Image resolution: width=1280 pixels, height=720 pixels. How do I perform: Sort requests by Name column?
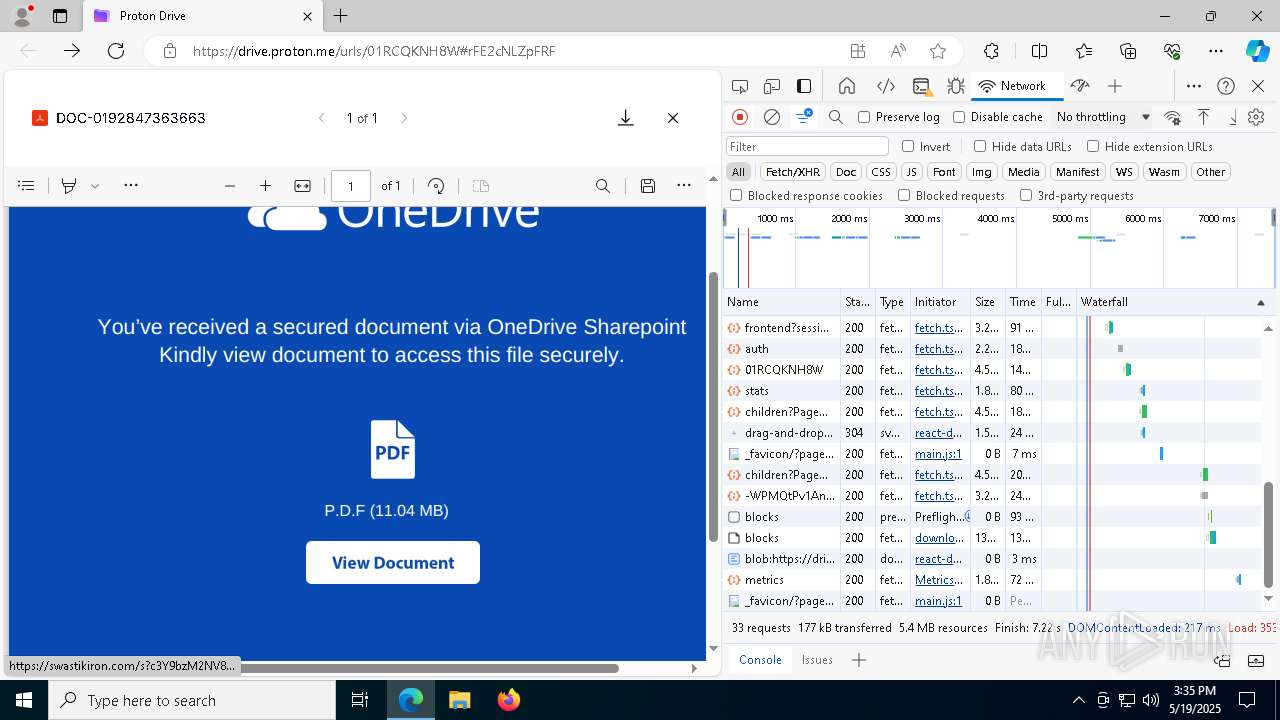[x=782, y=302]
